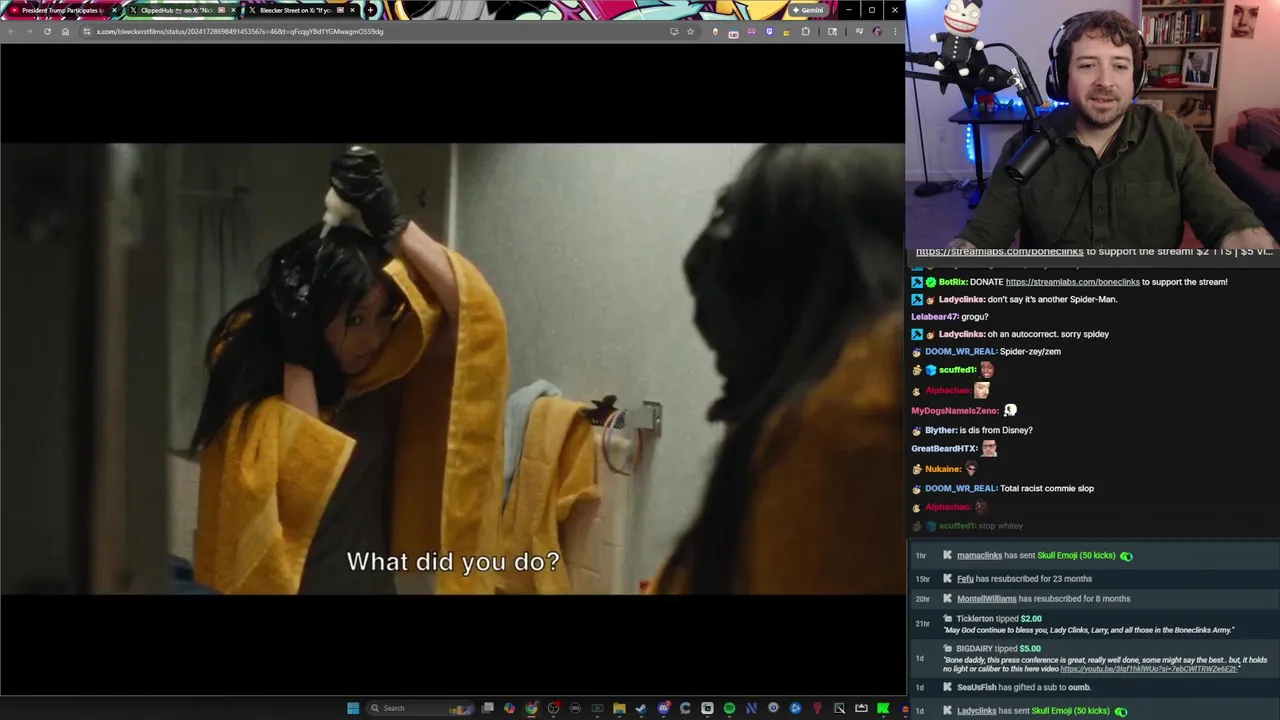
Task: Reload the current X page
Action: tap(47, 31)
